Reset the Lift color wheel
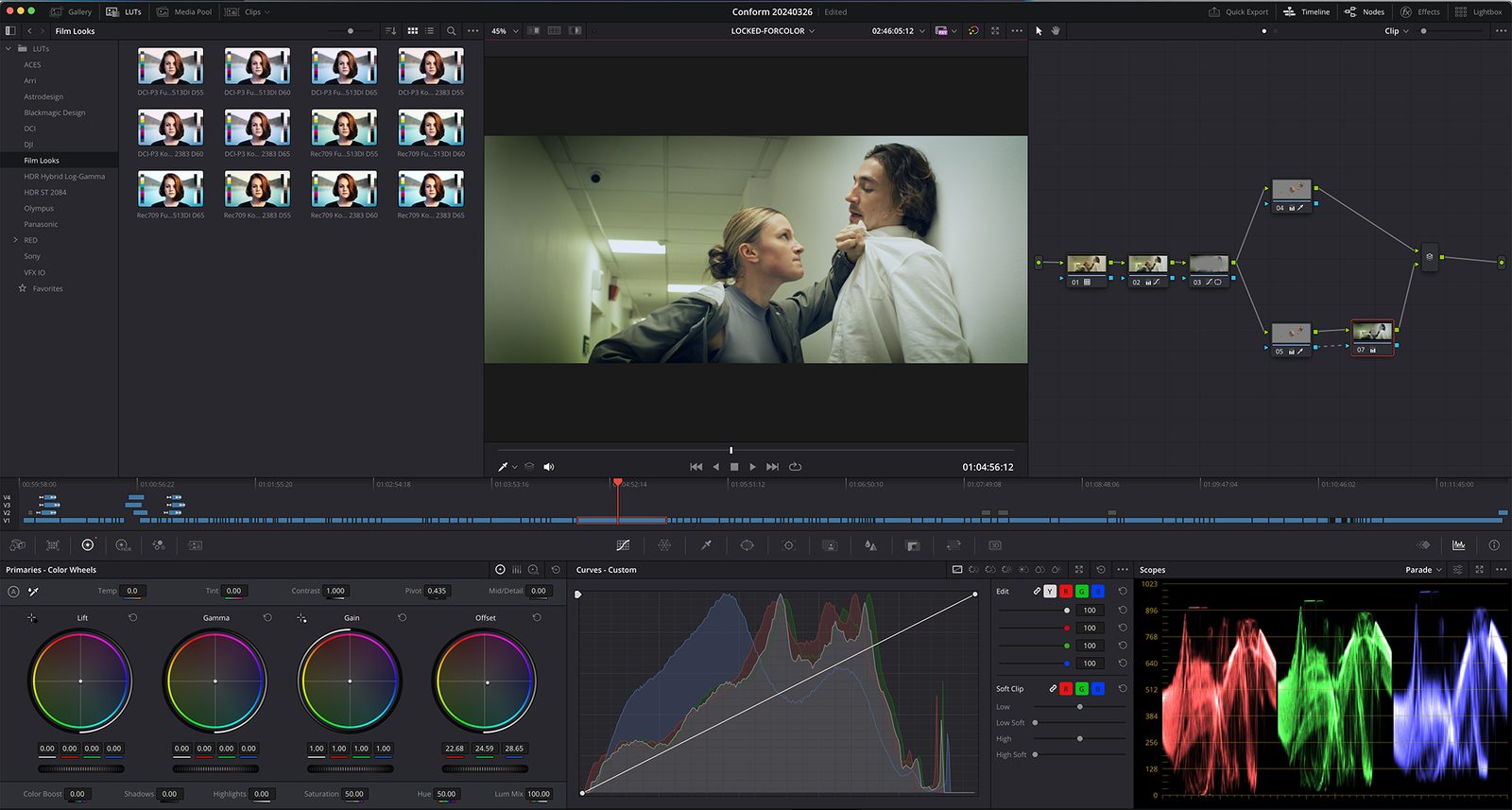Screen dimensions: 1512x810 point(133,617)
